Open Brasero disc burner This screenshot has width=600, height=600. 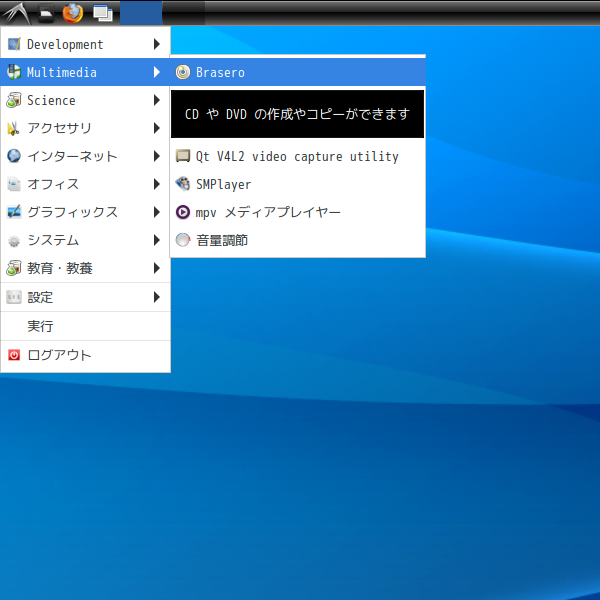(220, 72)
